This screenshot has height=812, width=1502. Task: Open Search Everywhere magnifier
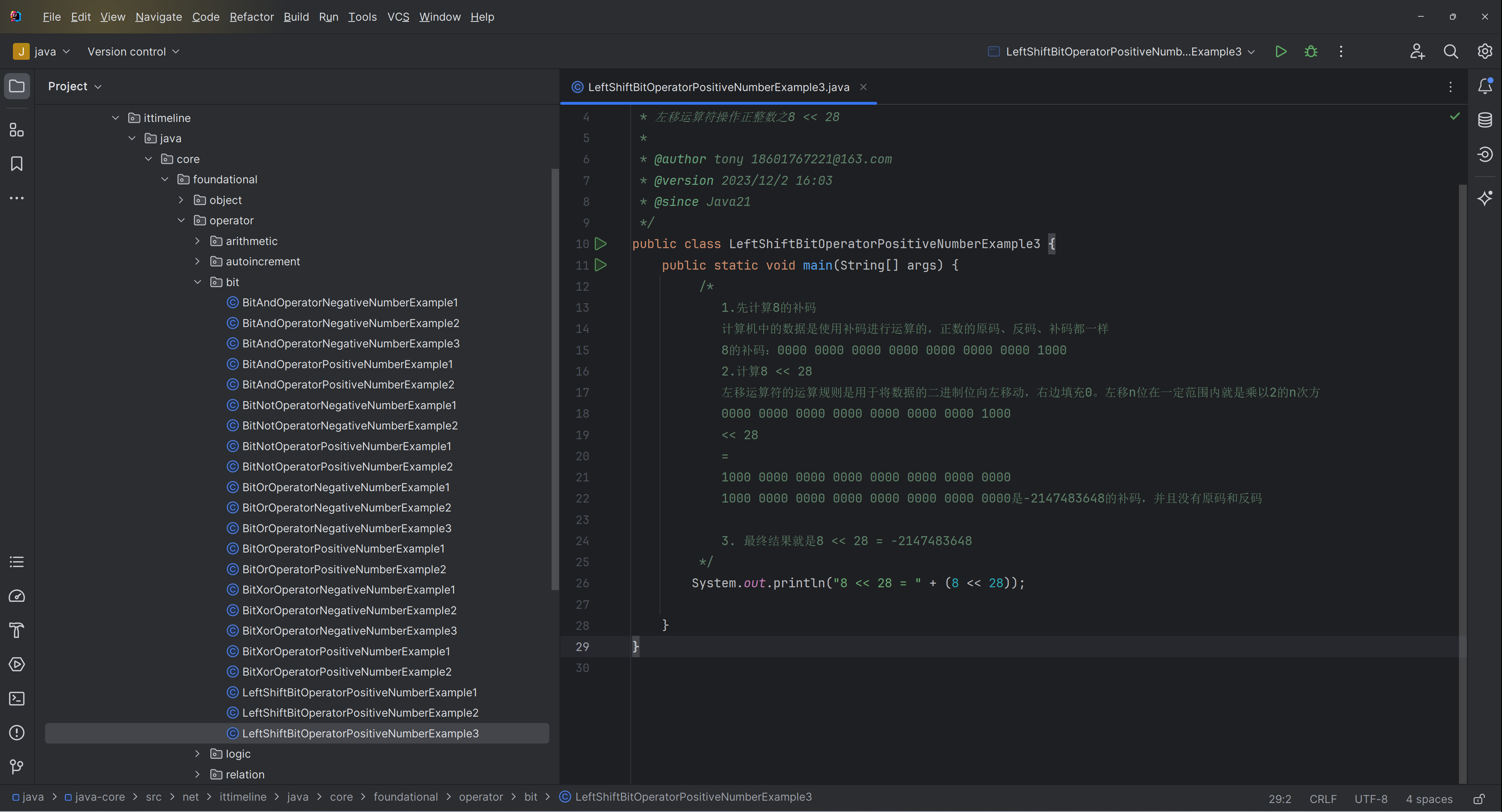1451,51
